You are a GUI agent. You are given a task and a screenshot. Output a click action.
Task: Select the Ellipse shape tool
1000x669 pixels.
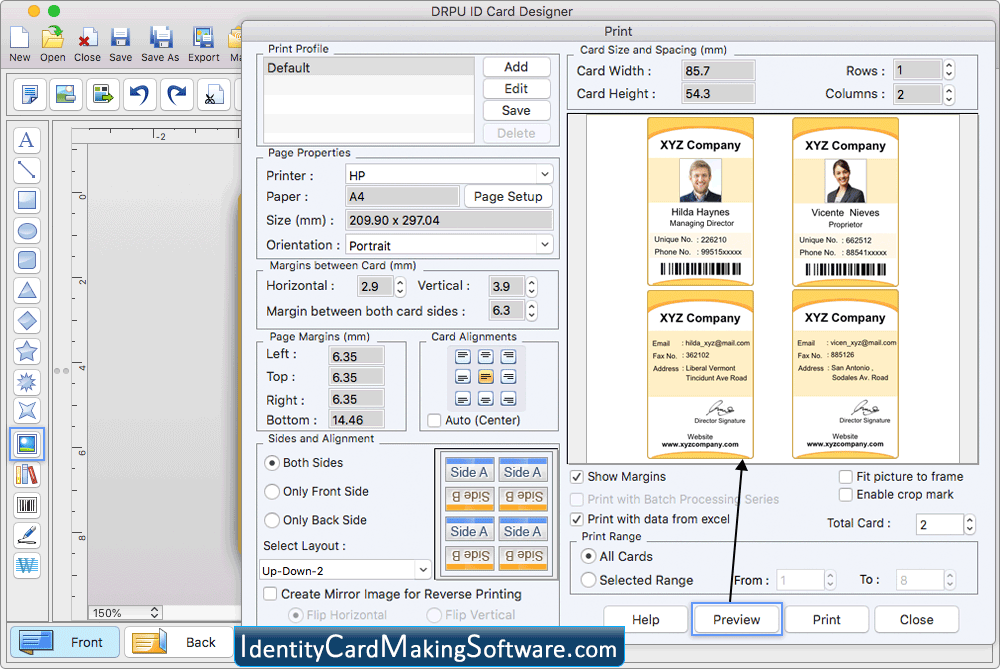[27, 230]
